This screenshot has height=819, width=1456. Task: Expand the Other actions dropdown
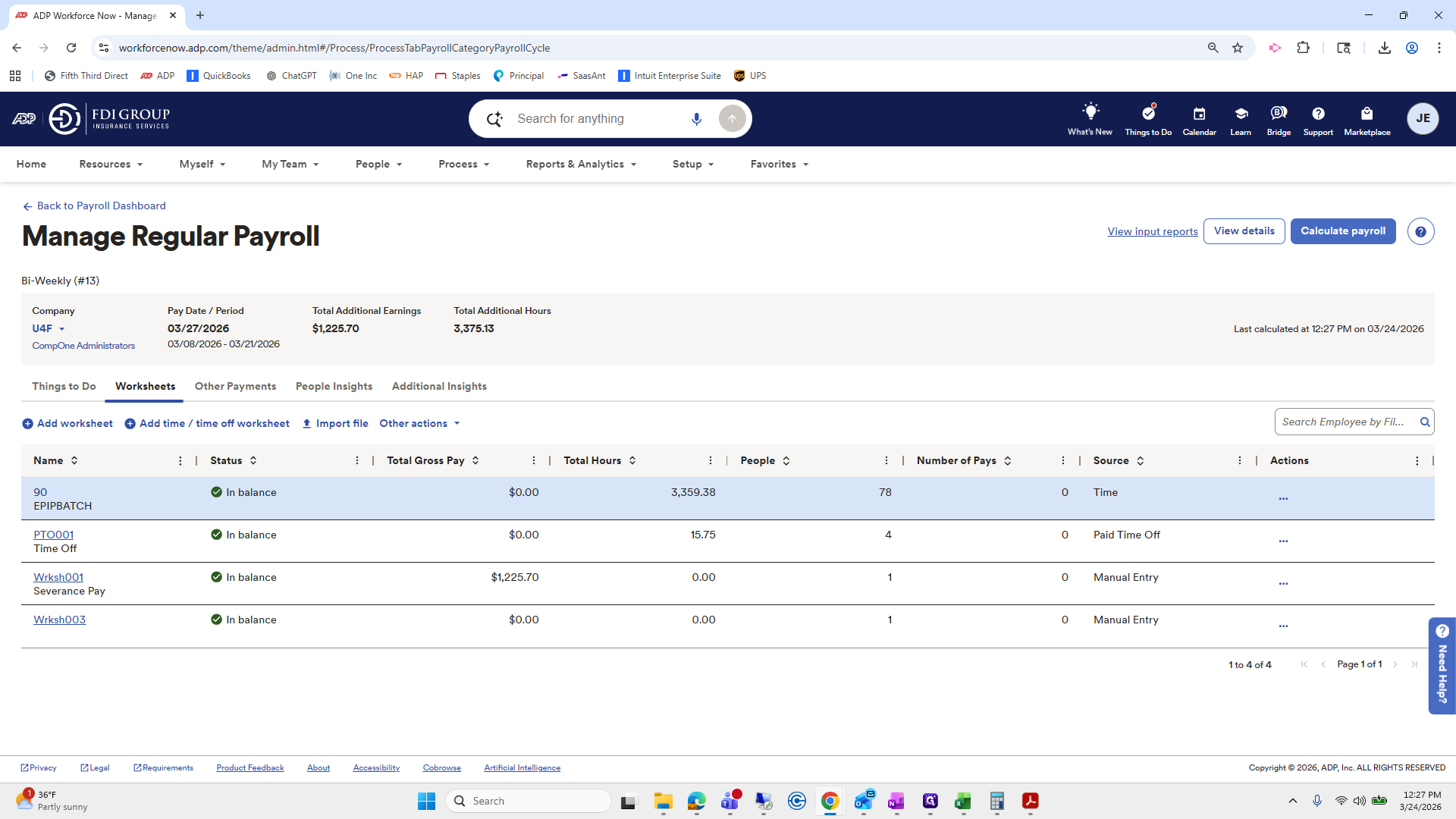pyautogui.click(x=420, y=424)
